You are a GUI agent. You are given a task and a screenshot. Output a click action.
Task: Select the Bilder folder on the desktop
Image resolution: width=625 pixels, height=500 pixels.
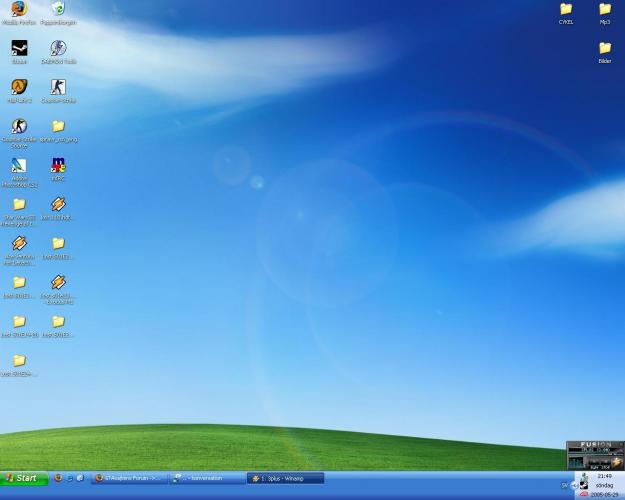[x=605, y=52]
